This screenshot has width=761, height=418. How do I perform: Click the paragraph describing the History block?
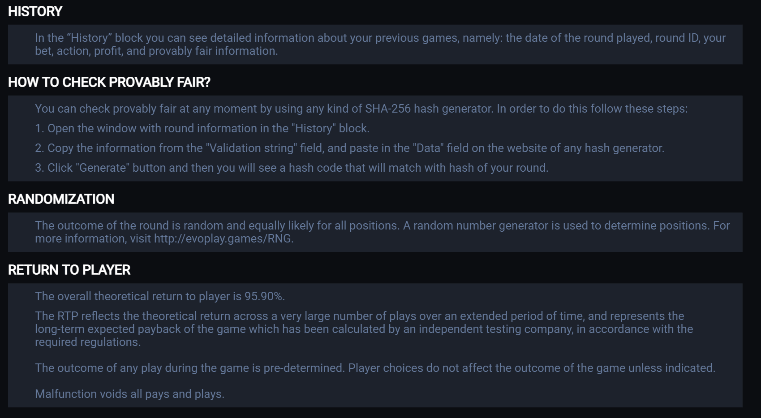380,44
